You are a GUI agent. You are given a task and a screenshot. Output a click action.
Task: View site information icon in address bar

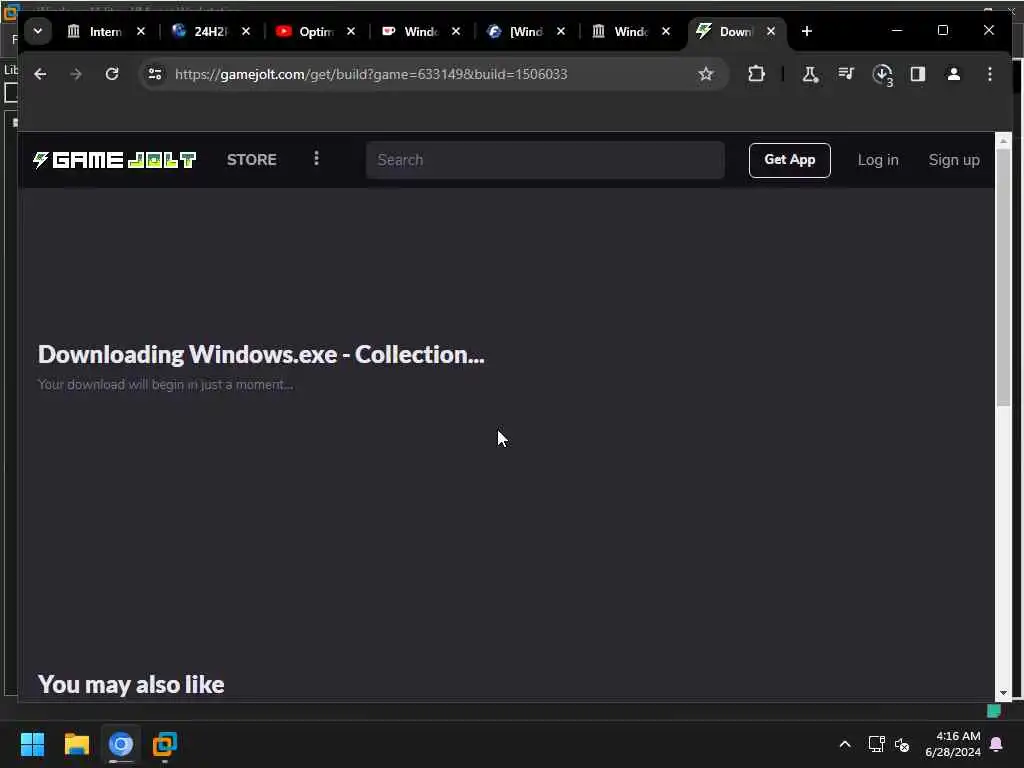155,74
